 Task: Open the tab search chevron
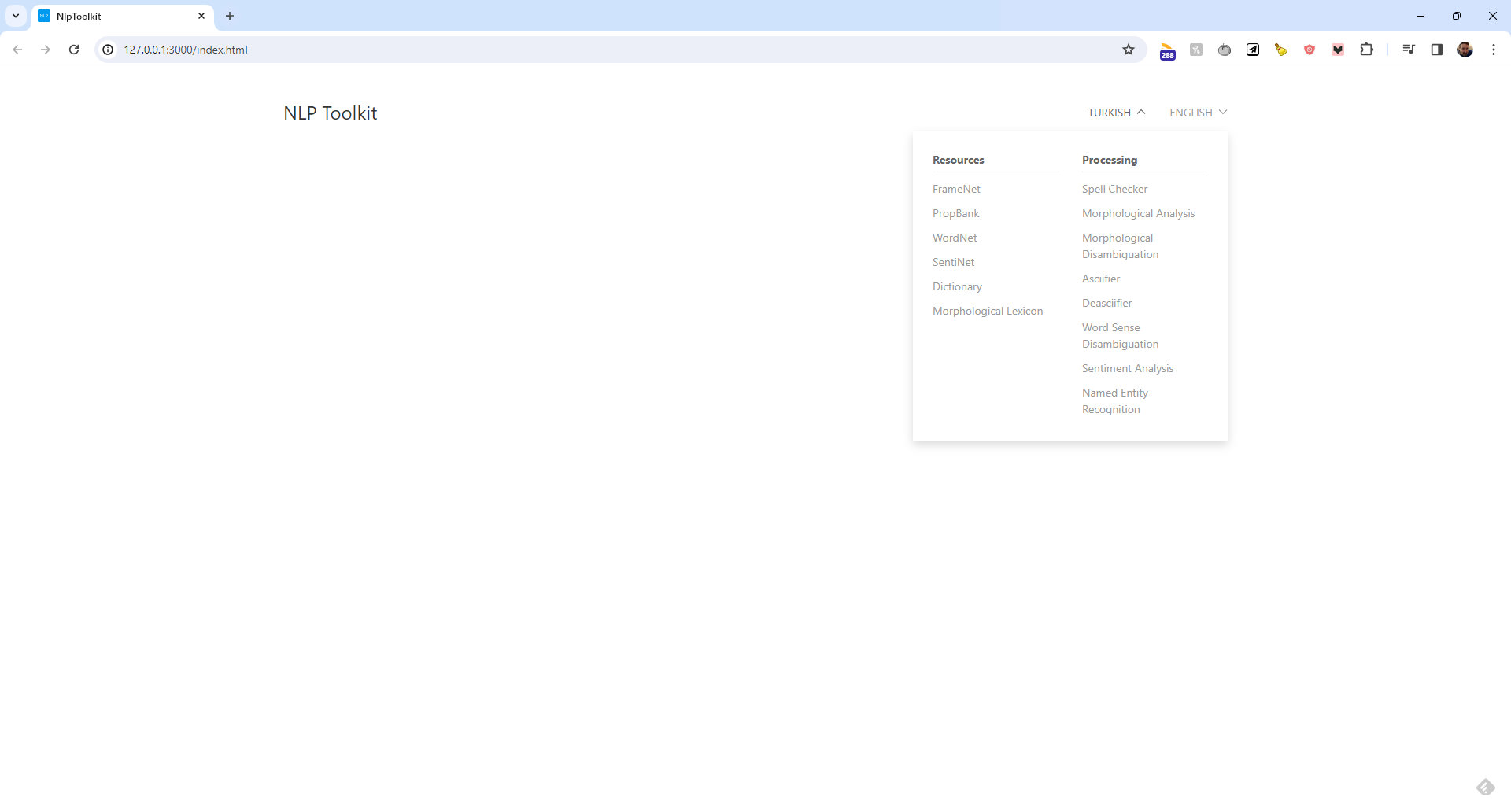tap(15, 16)
